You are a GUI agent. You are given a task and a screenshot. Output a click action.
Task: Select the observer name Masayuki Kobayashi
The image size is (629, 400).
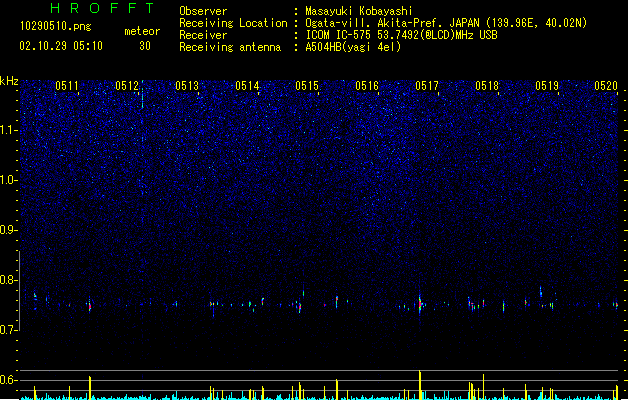pos(359,11)
